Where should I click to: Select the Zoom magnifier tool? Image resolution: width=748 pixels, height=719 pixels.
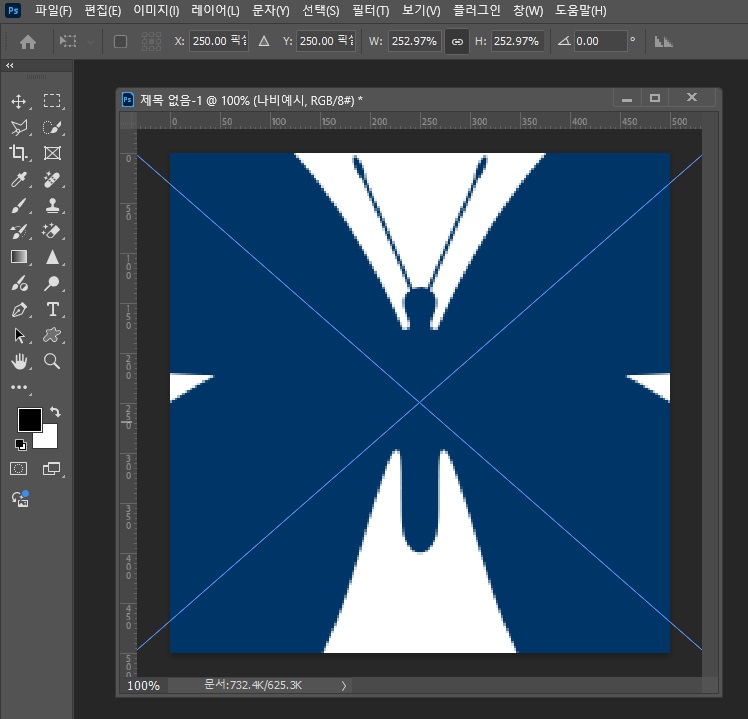coord(52,361)
